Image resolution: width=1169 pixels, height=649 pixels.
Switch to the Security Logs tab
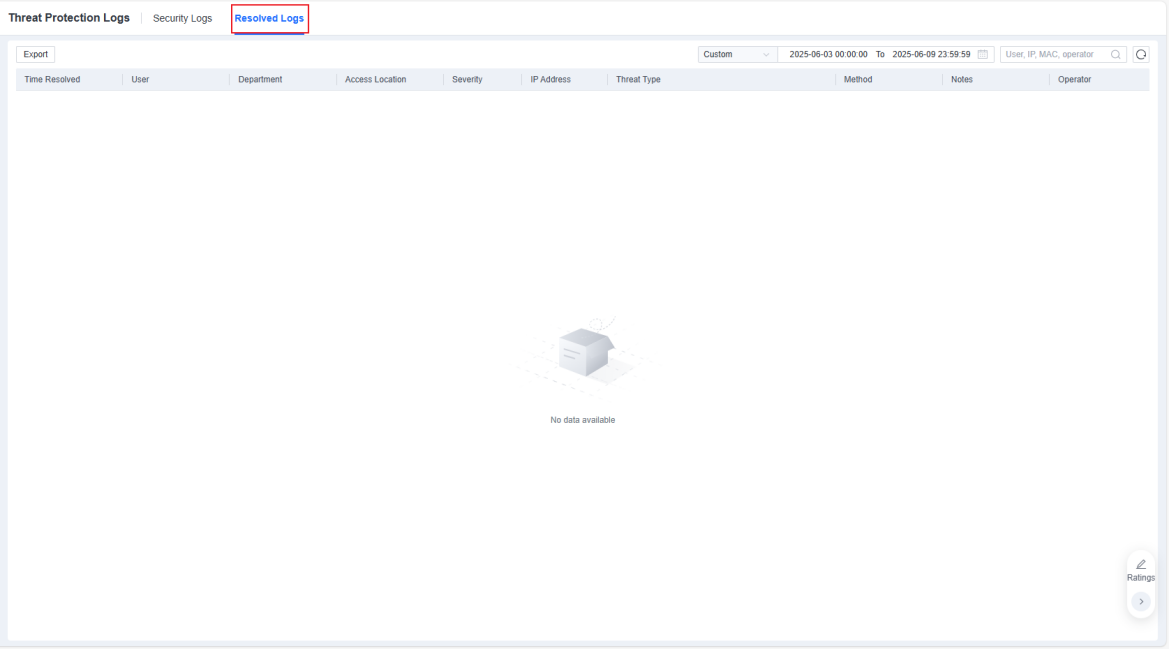click(182, 19)
